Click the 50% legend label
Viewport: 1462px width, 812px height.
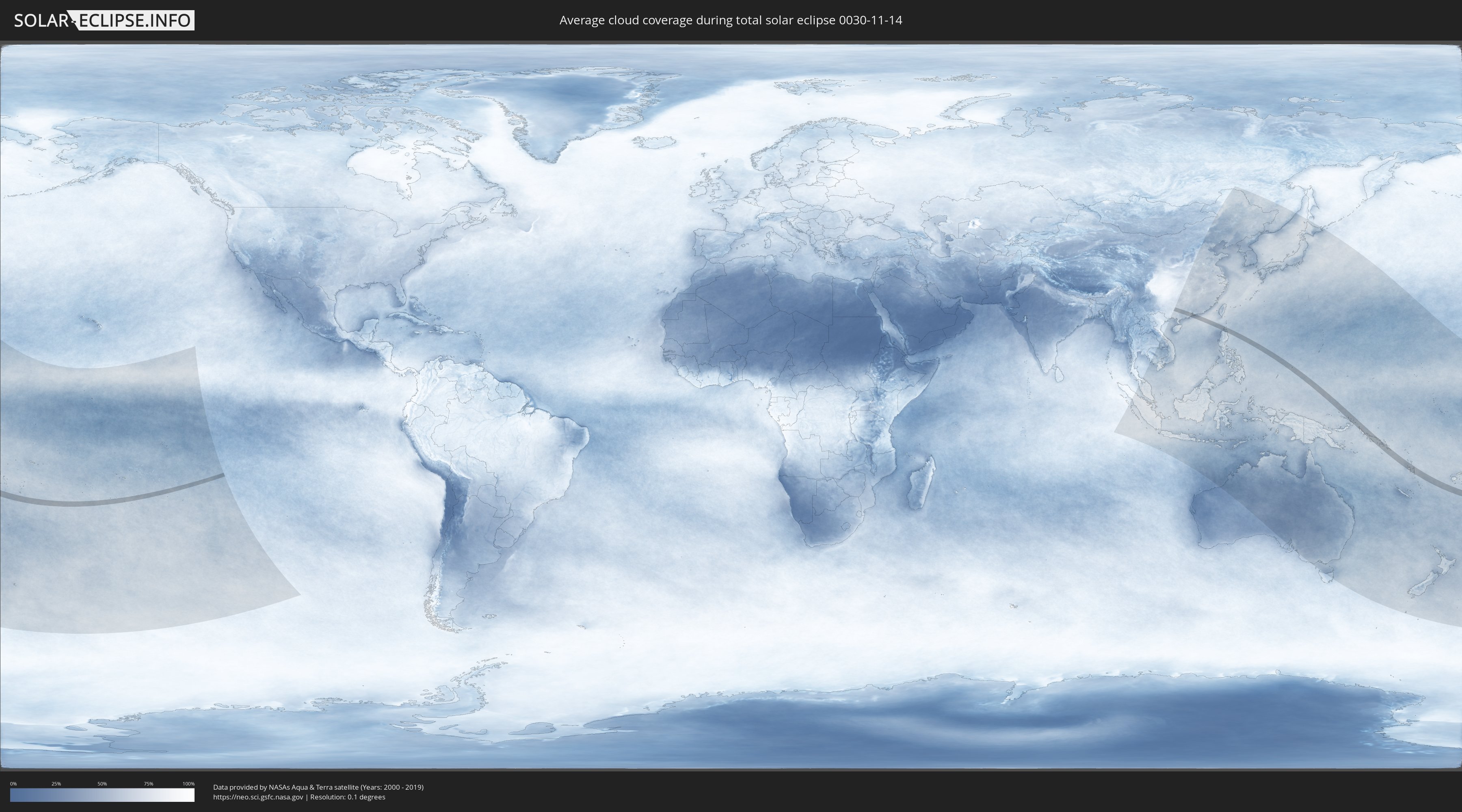[102, 784]
